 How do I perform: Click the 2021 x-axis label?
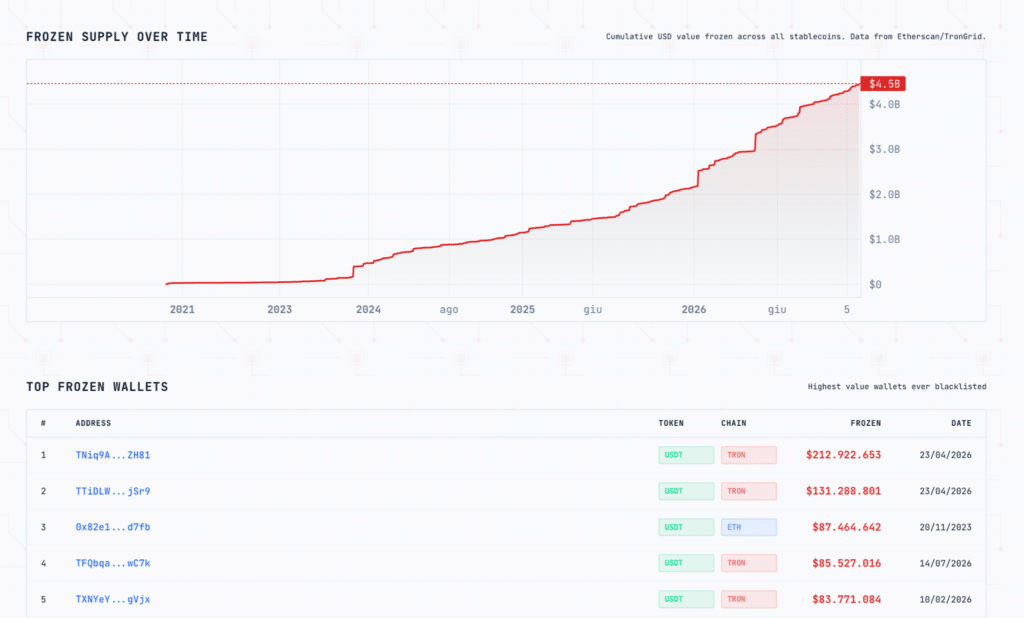(182, 310)
